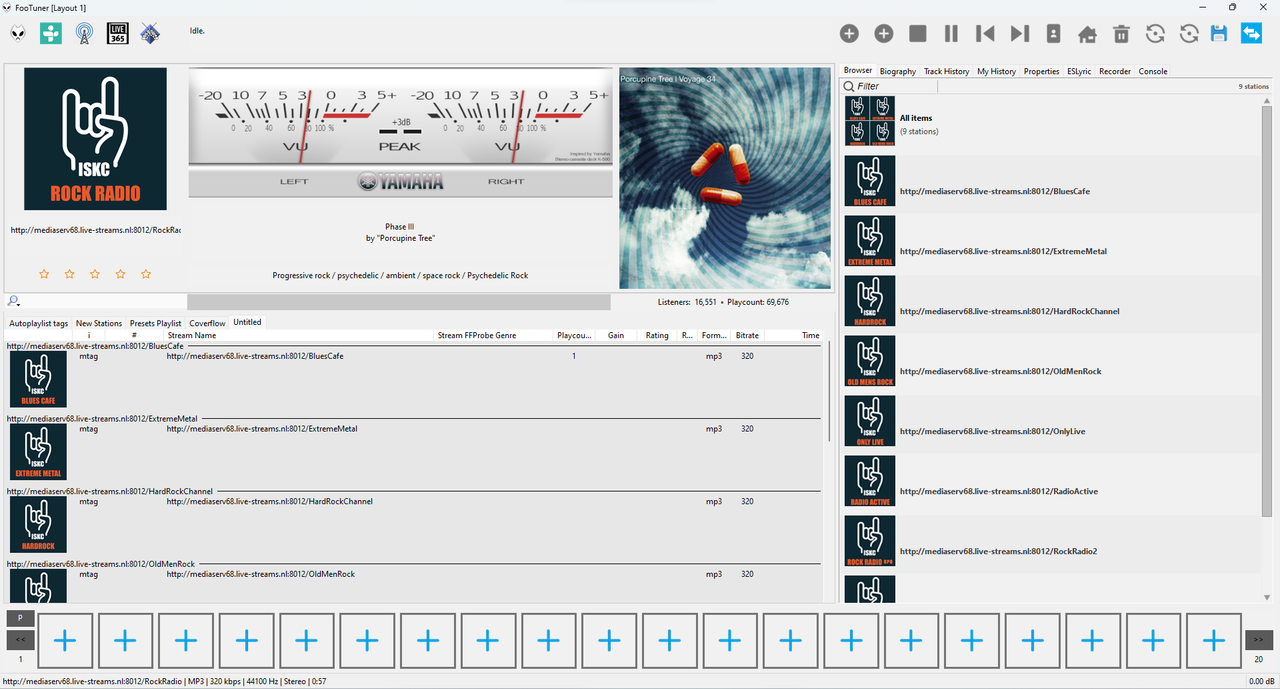Screen dimensions: 1280x689
Task: Click the Blues Cafe logo in the playlist
Action: point(38,379)
